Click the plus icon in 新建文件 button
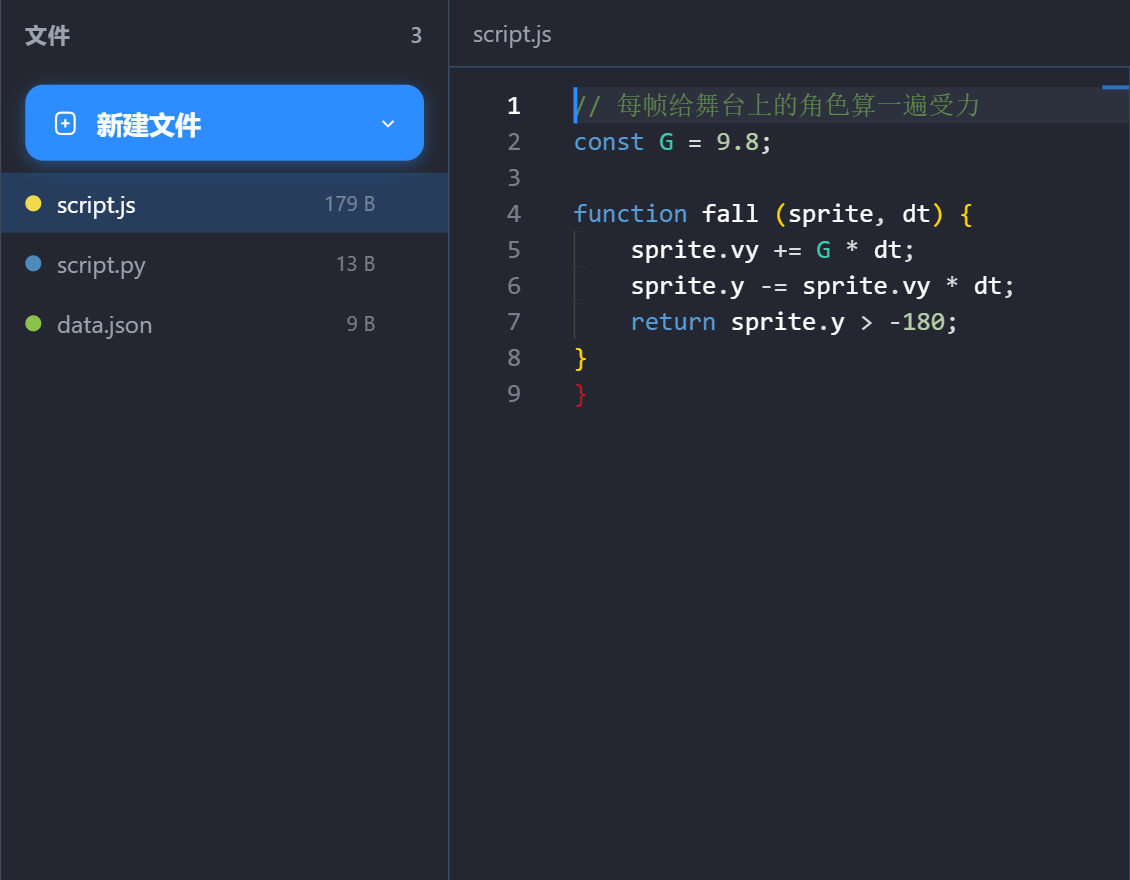 (65, 124)
